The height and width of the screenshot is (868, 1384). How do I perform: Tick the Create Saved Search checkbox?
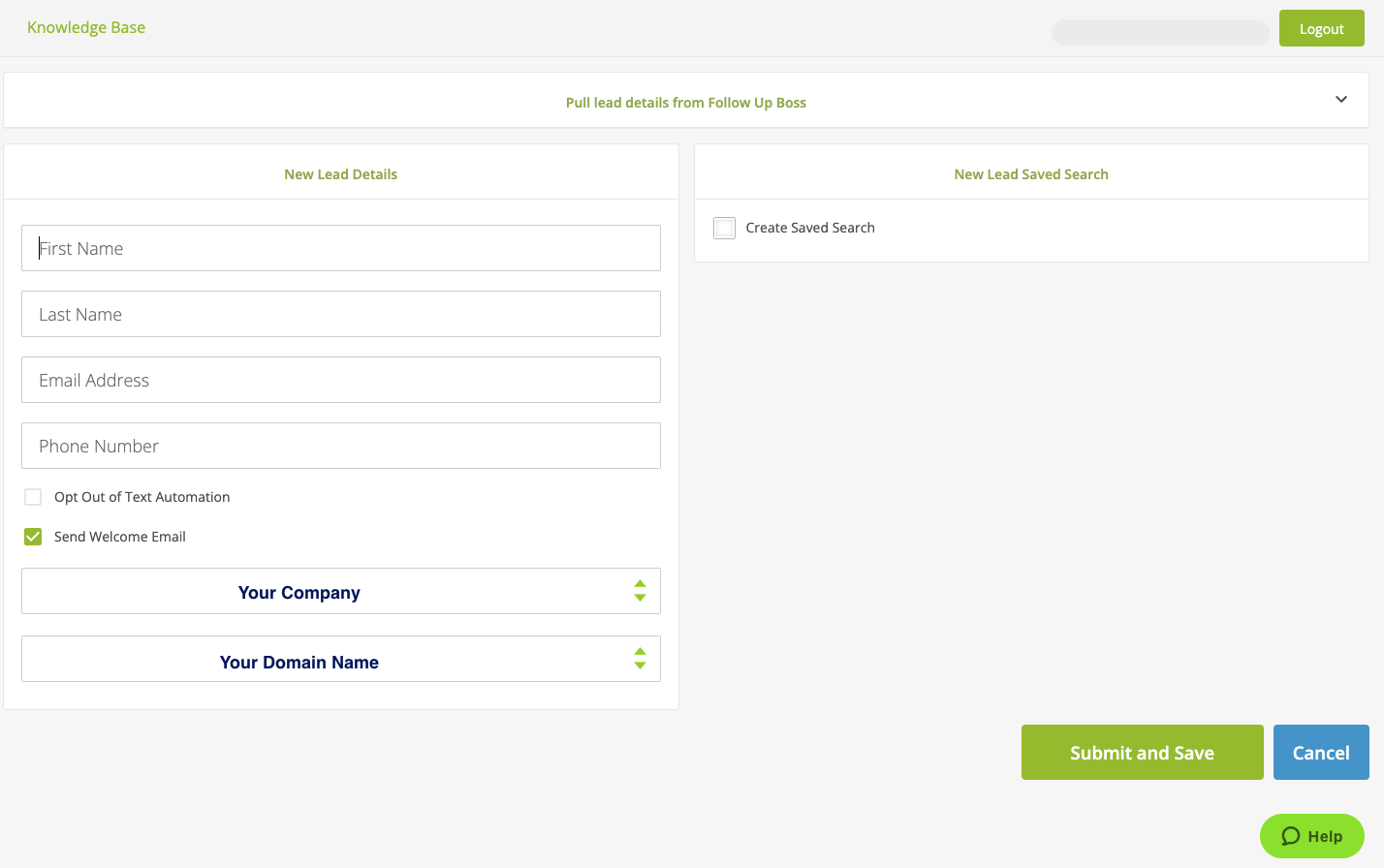[724, 228]
